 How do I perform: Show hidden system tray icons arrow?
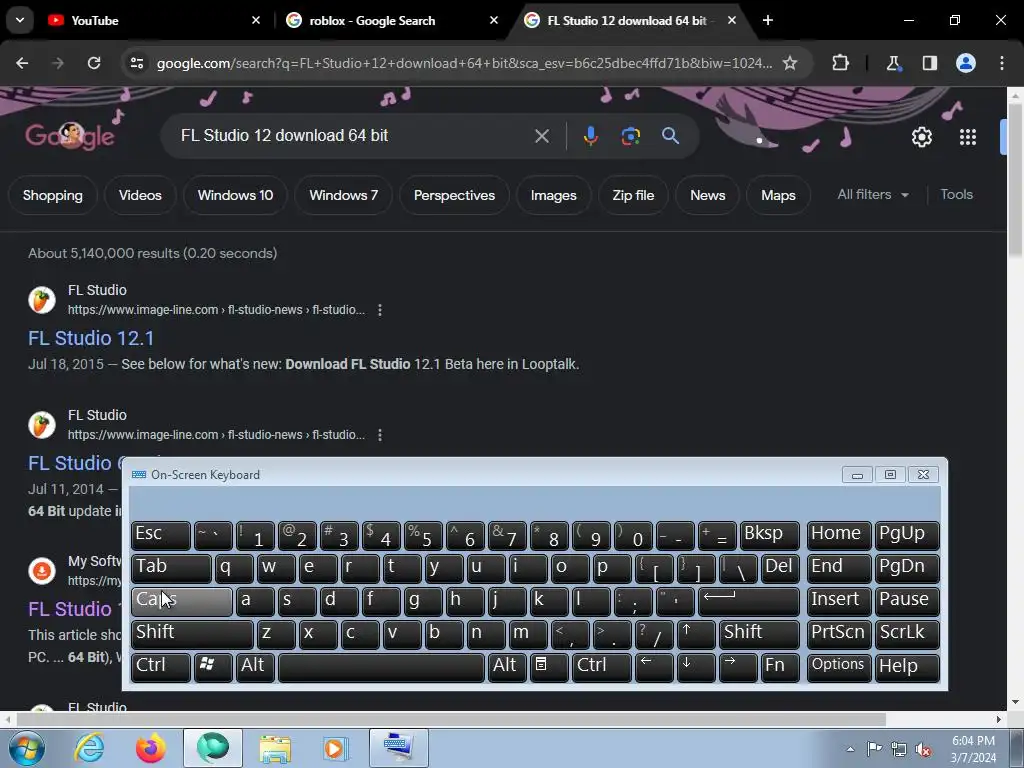[850, 749]
